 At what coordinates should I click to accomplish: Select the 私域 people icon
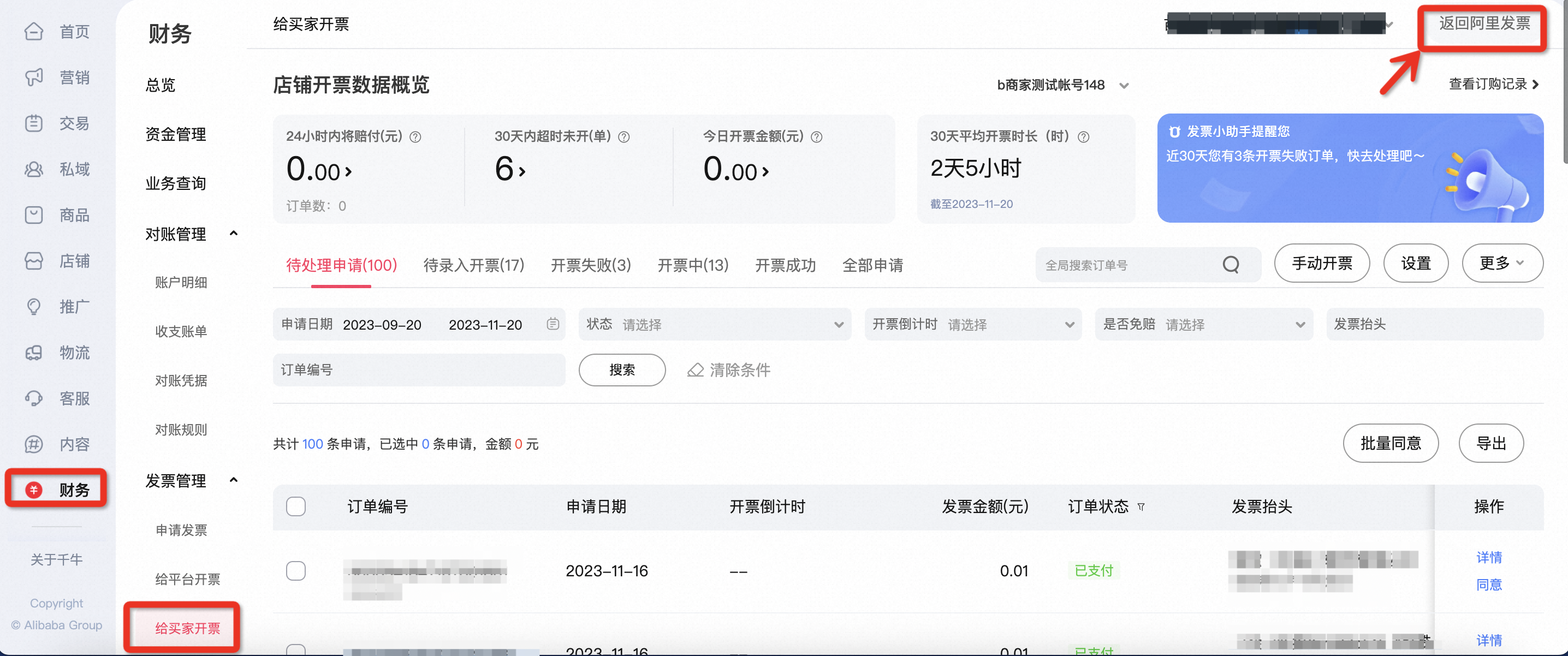34,169
